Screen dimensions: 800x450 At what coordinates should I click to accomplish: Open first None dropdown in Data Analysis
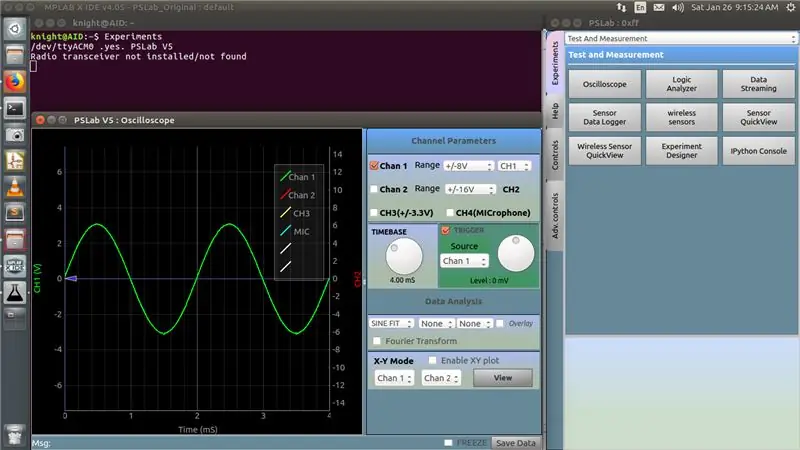[436, 323]
